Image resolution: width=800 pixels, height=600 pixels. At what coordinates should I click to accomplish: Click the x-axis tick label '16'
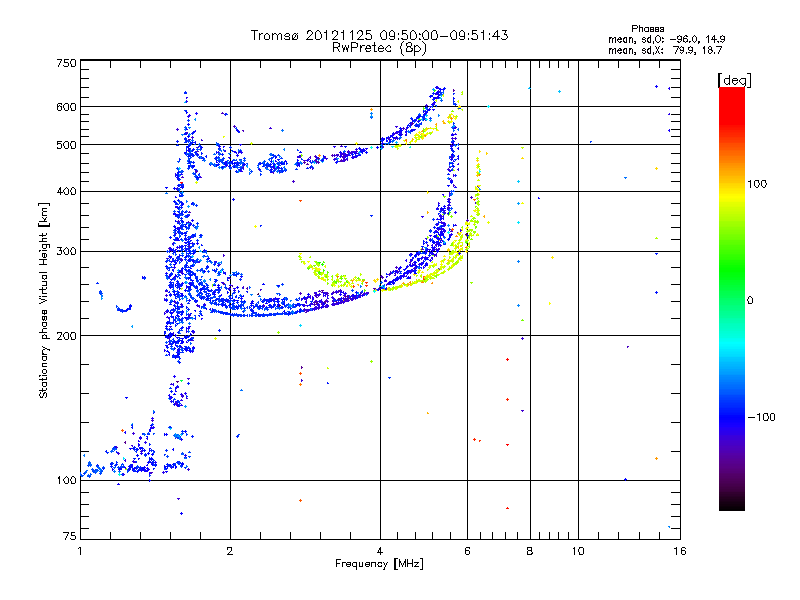680,551
